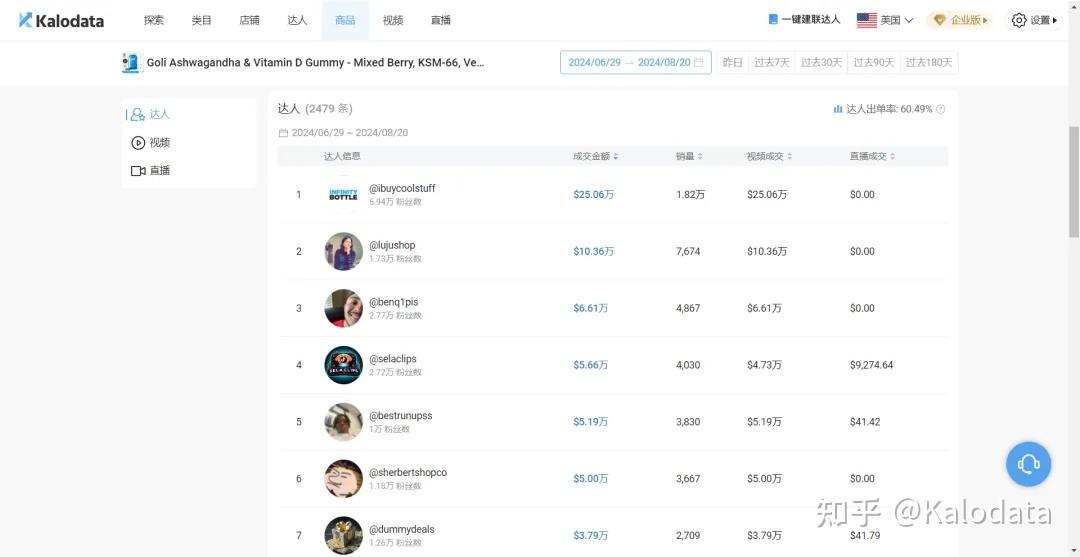Switch to the 店铺 navigation tab

pyautogui.click(x=249, y=20)
